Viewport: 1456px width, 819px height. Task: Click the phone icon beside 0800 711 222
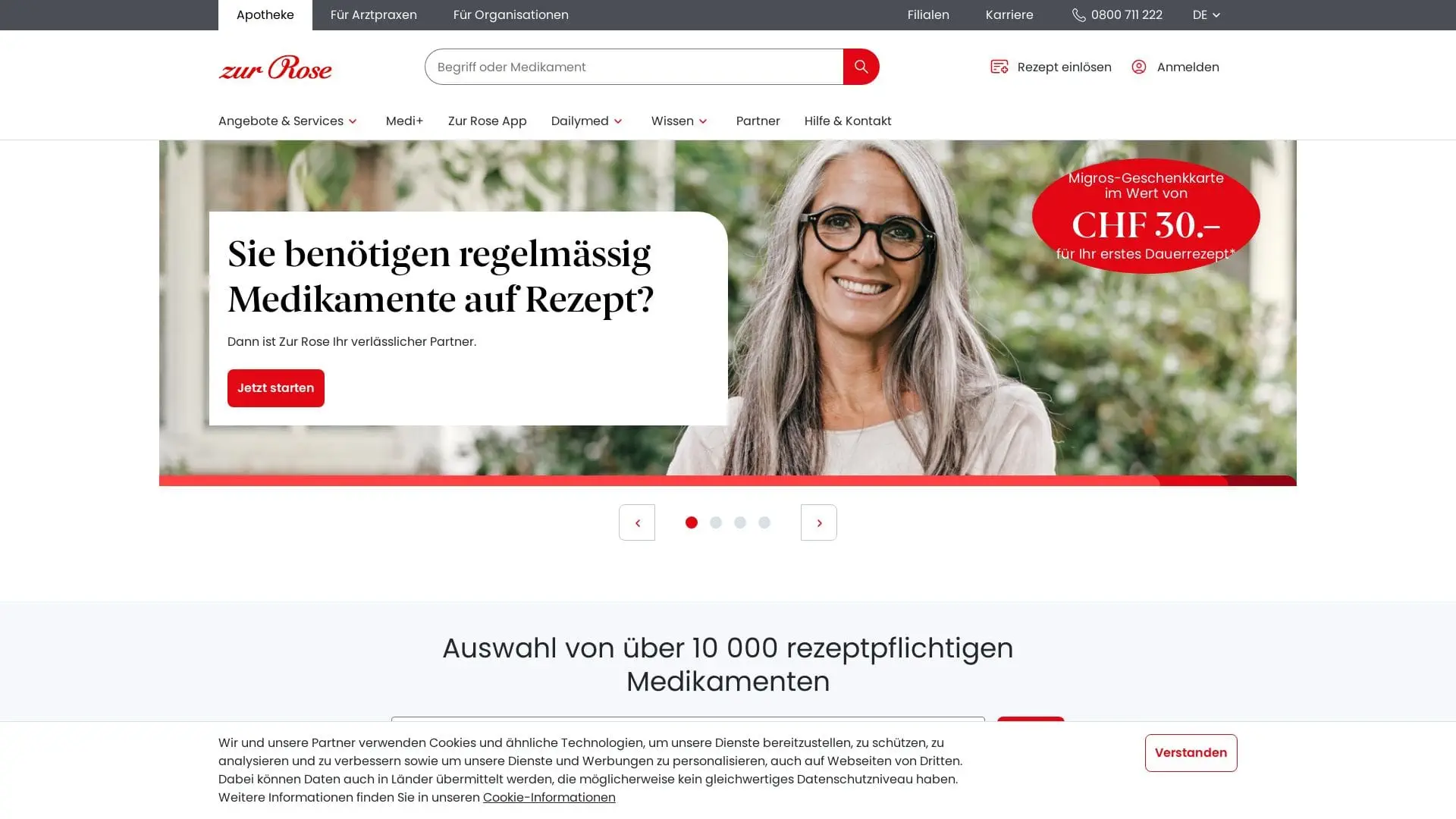point(1078,15)
